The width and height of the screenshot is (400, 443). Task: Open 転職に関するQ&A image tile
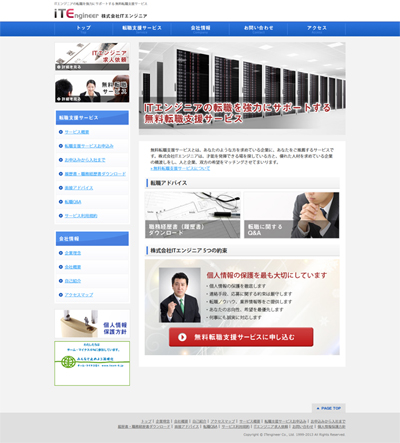click(x=292, y=215)
